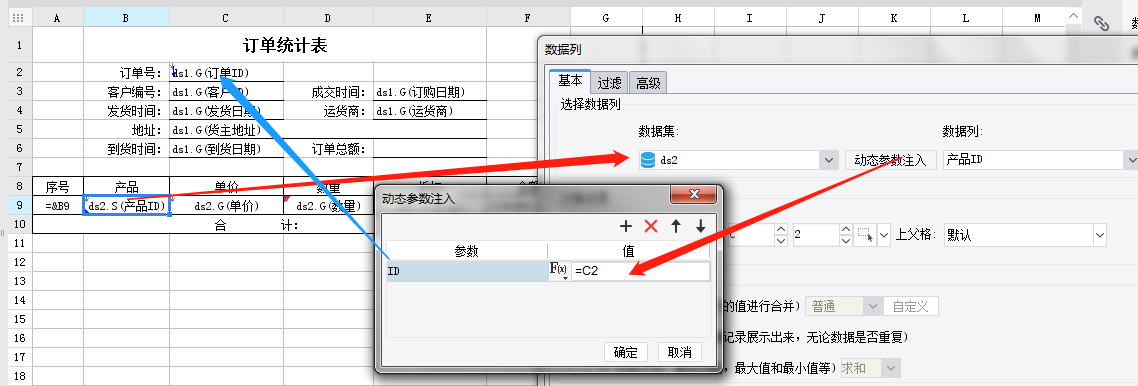Viewport: 1138px width, 386px height.
Task: Increase the row number 2 stepper
Action: pyautogui.click(x=846, y=229)
